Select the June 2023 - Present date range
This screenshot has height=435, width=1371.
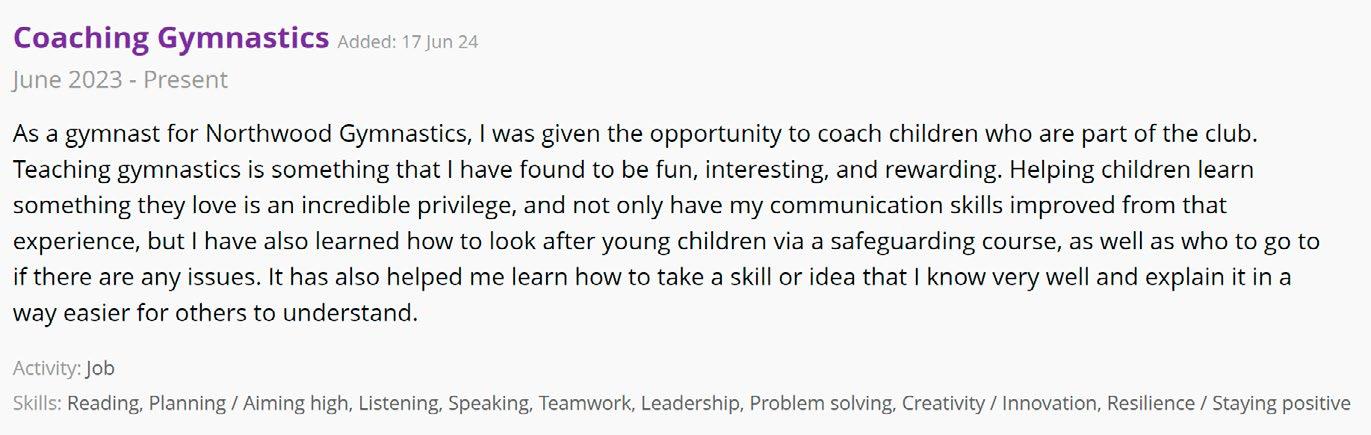120,80
